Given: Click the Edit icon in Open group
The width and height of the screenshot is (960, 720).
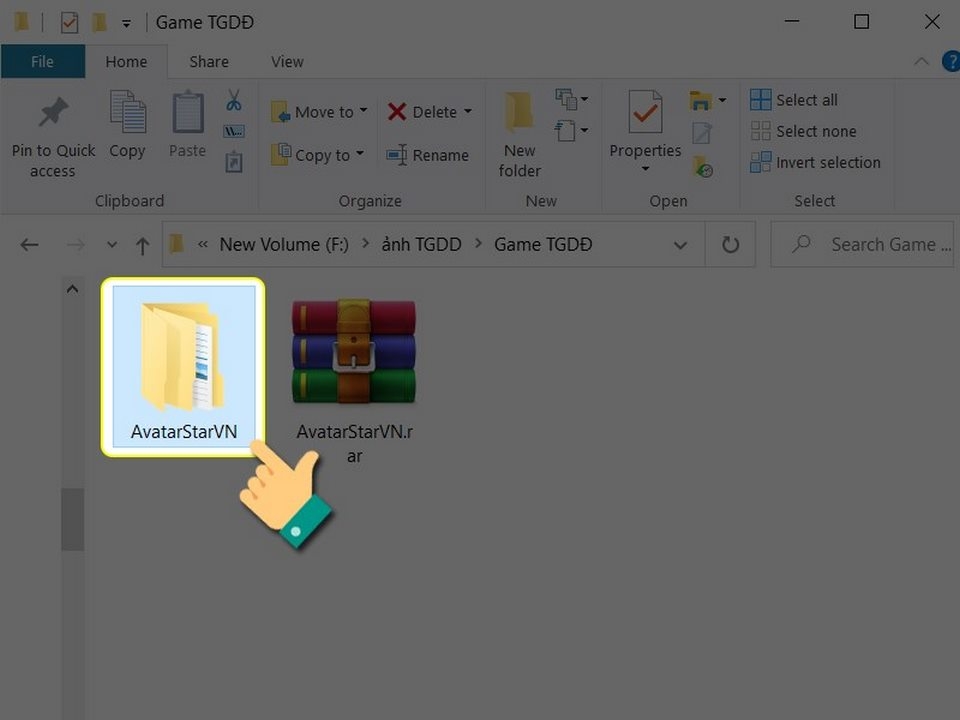Looking at the screenshot, I should [x=702, y=132].
